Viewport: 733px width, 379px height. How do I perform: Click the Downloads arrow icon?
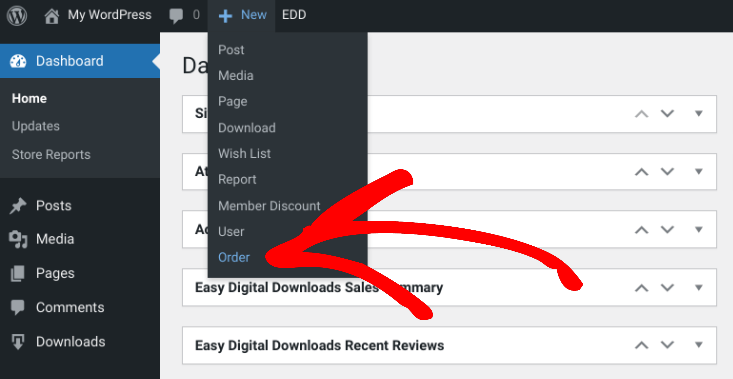click(x=18, y=342)
